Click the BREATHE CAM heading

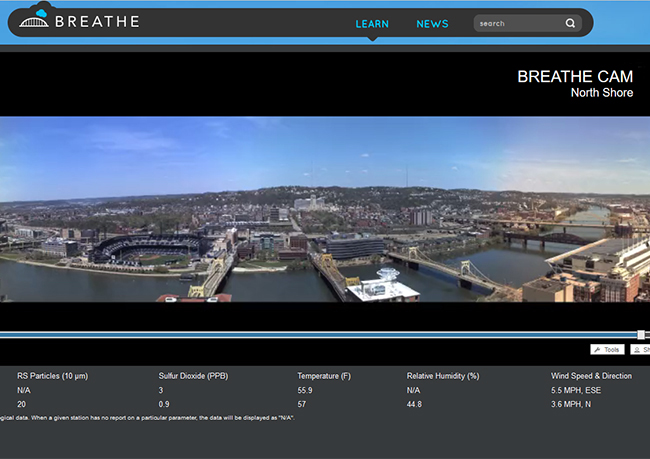(x=575, y=77)
